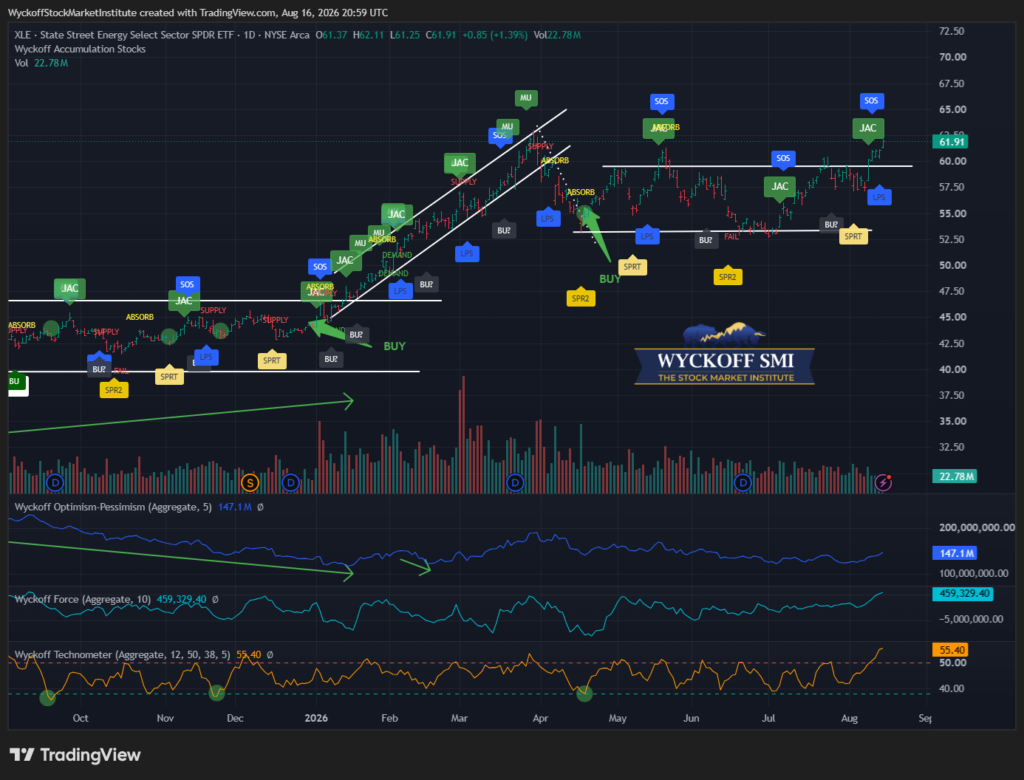Image resolution: width=1024 pixels, height=780 pixels.
Task: Open the TradingView logo at the bottom left
Action: point(75,755)
